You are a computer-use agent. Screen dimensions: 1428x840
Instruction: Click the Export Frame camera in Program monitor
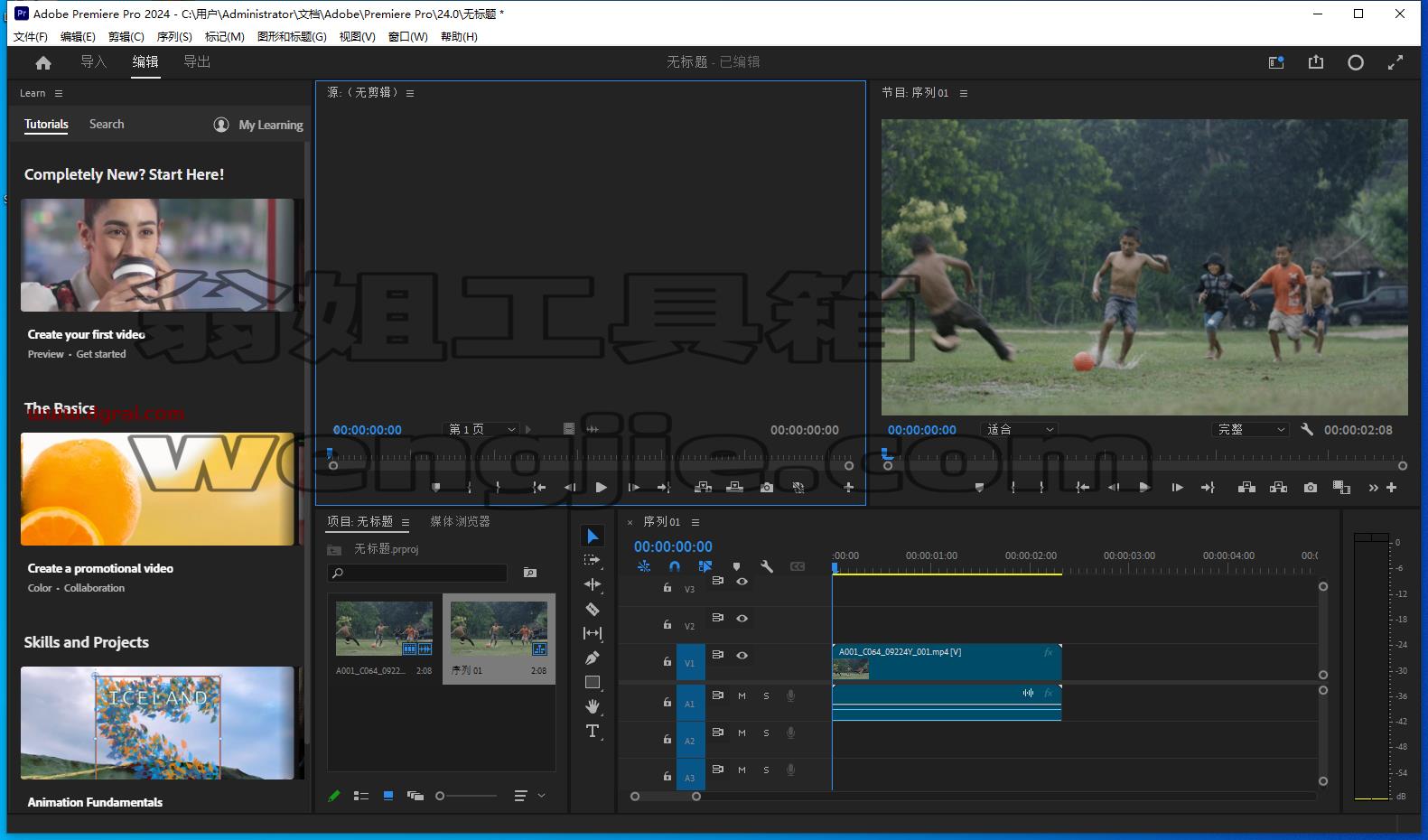click(x=1310, y=488)
